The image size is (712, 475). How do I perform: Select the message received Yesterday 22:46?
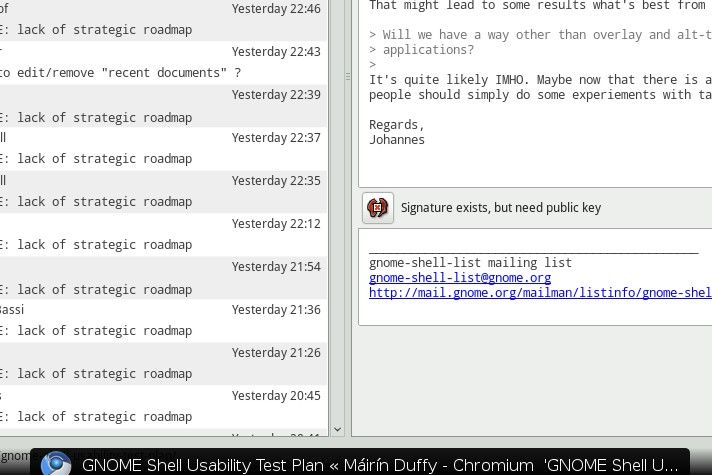(160, 20)
